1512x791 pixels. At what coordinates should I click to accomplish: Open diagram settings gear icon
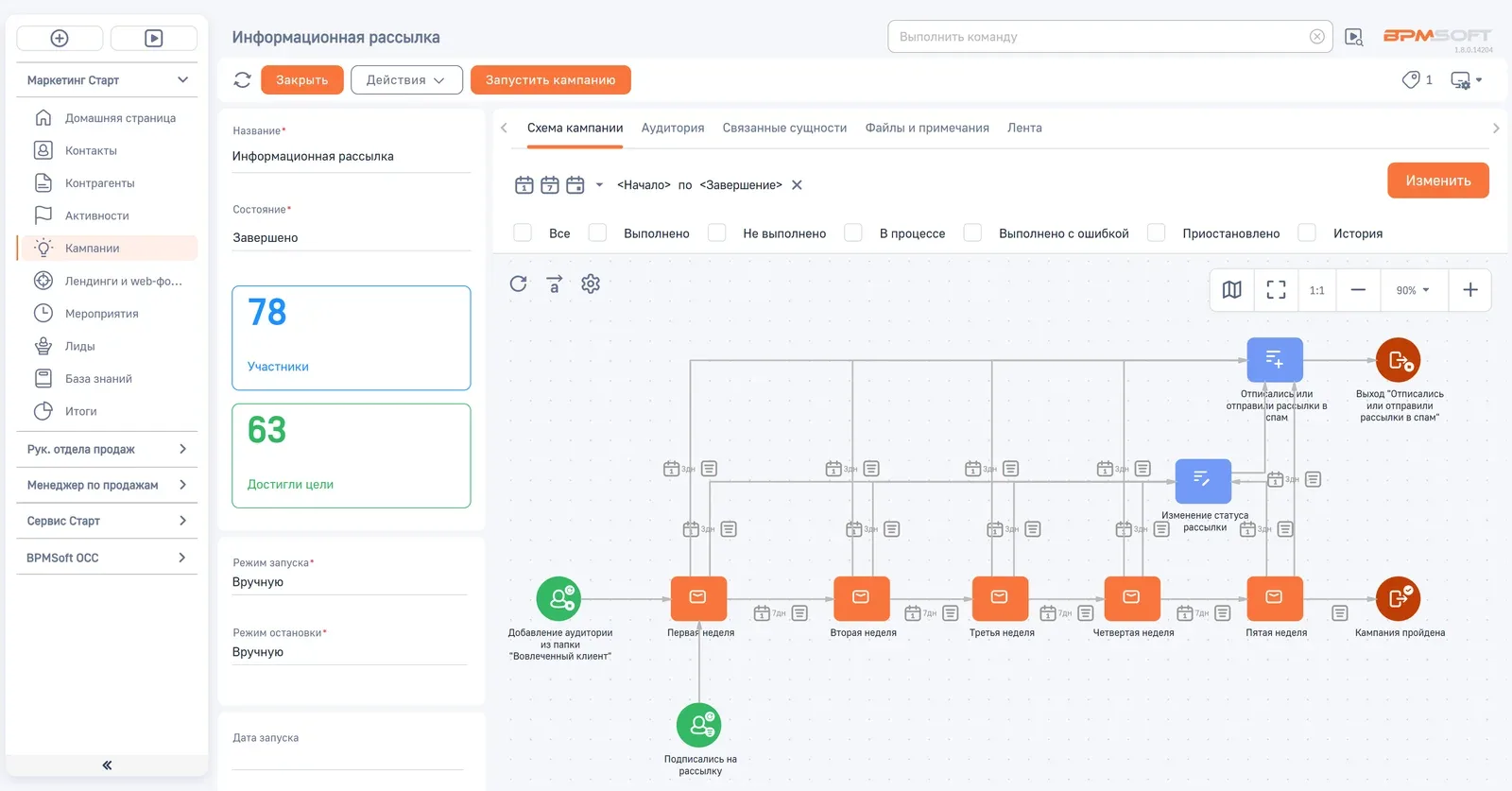pyautogui.click(x=591, y=284)
